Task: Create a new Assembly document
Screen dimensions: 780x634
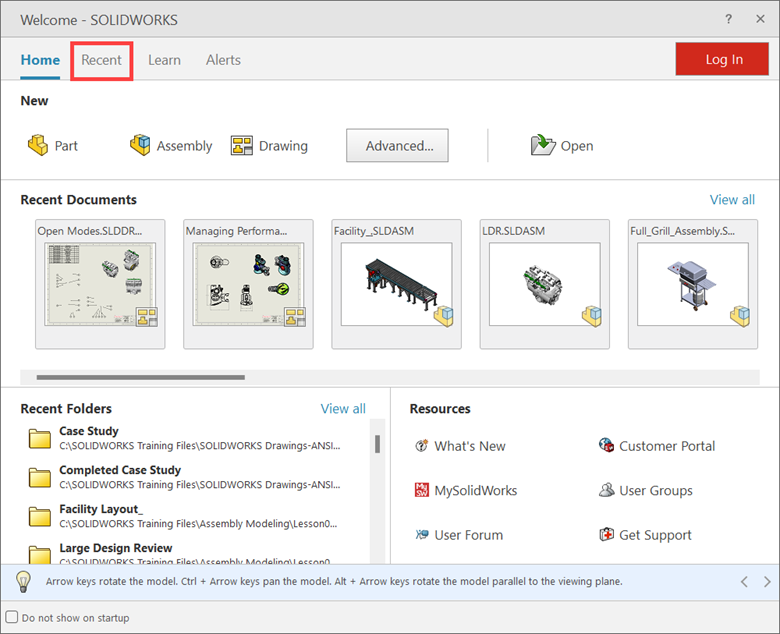Action: coord(171,146)
